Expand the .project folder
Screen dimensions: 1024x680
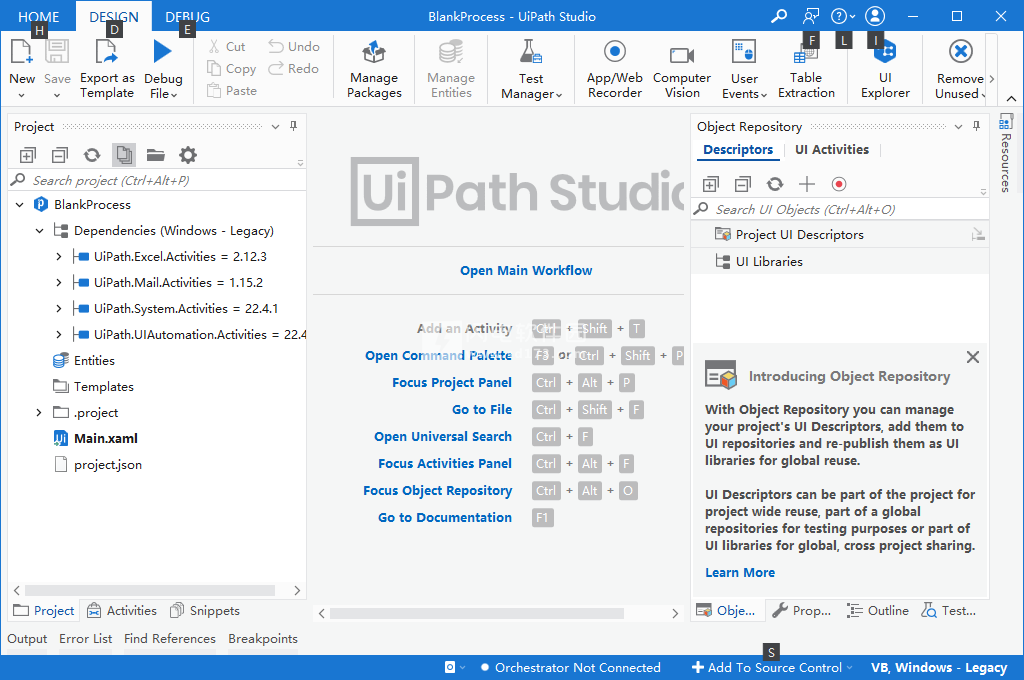(x=39, y=412)
